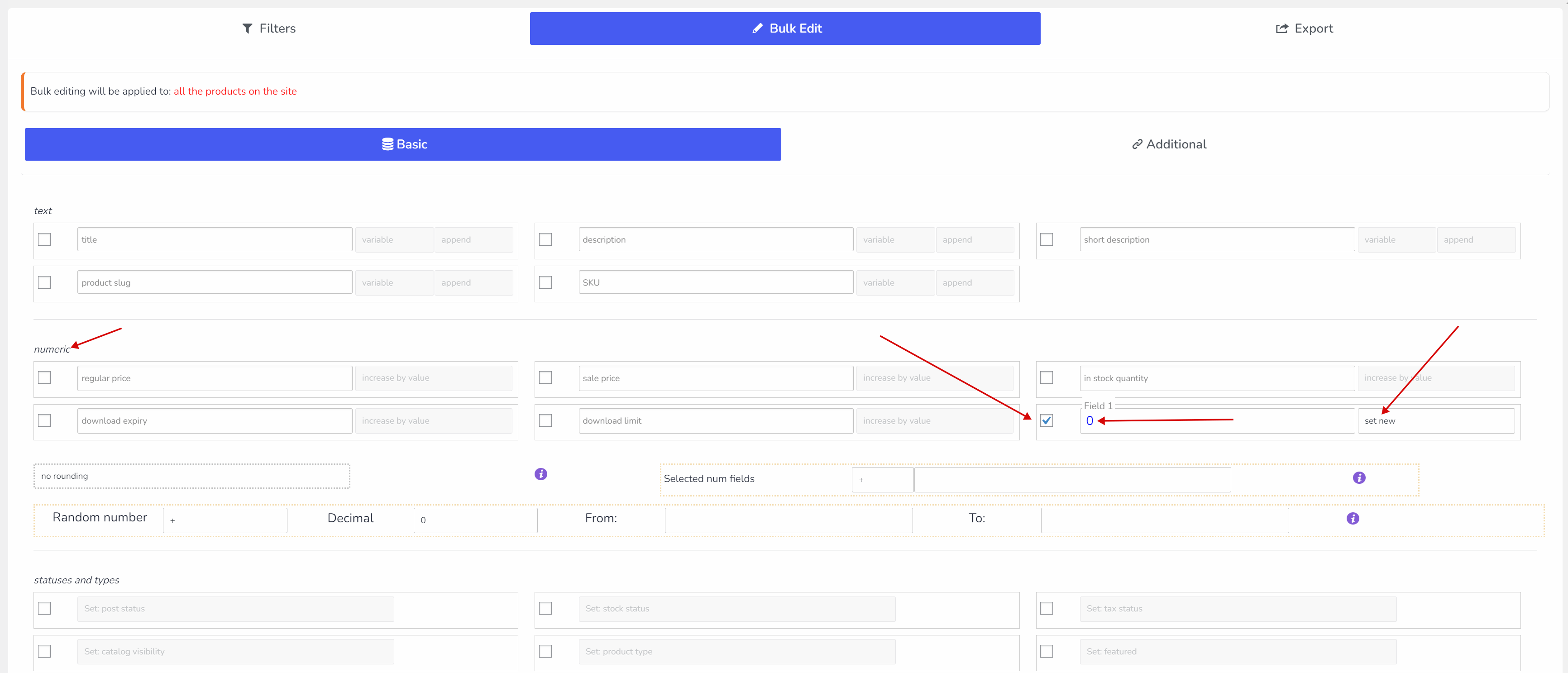
Task: Focus the product slug field
Action: [x=215, y=282]
